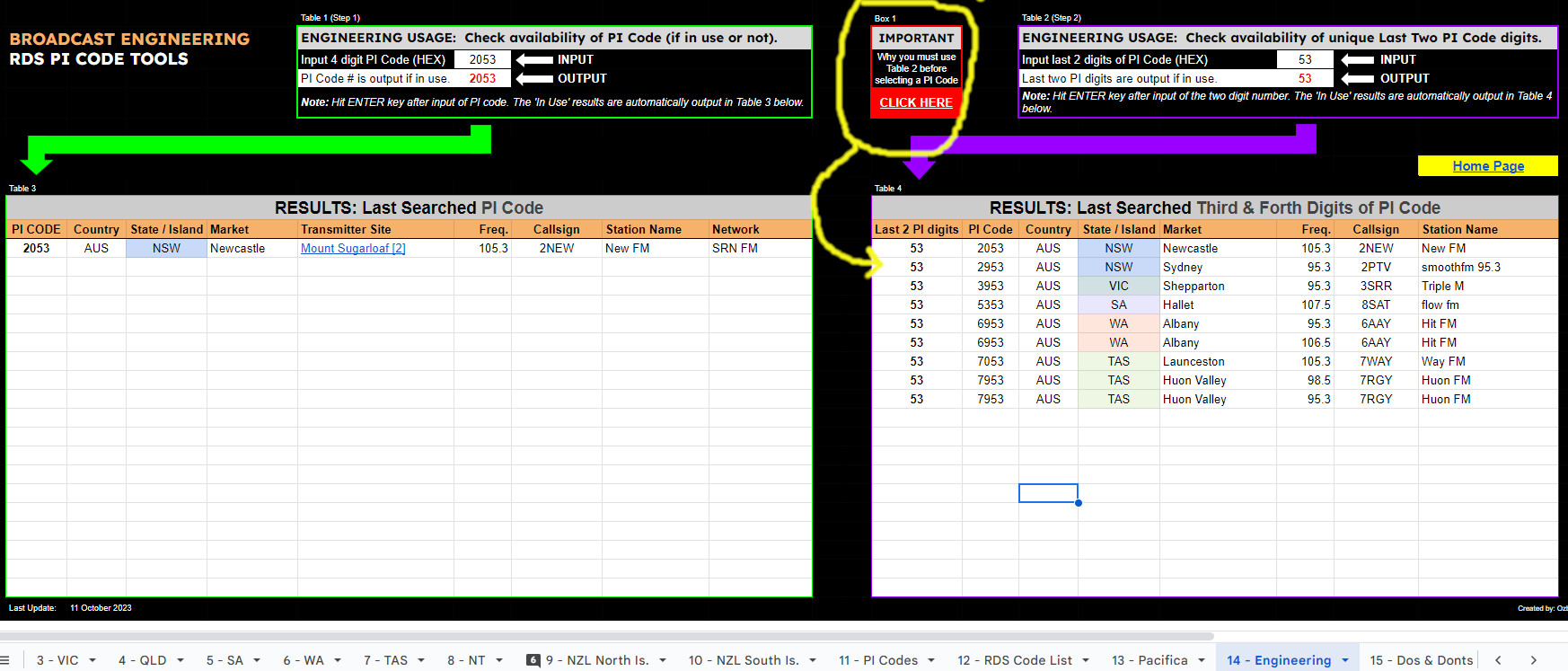Click comment badge on NZL North Is. tab
Viewport: 1568px width, 671px height.
click(533, 660)
